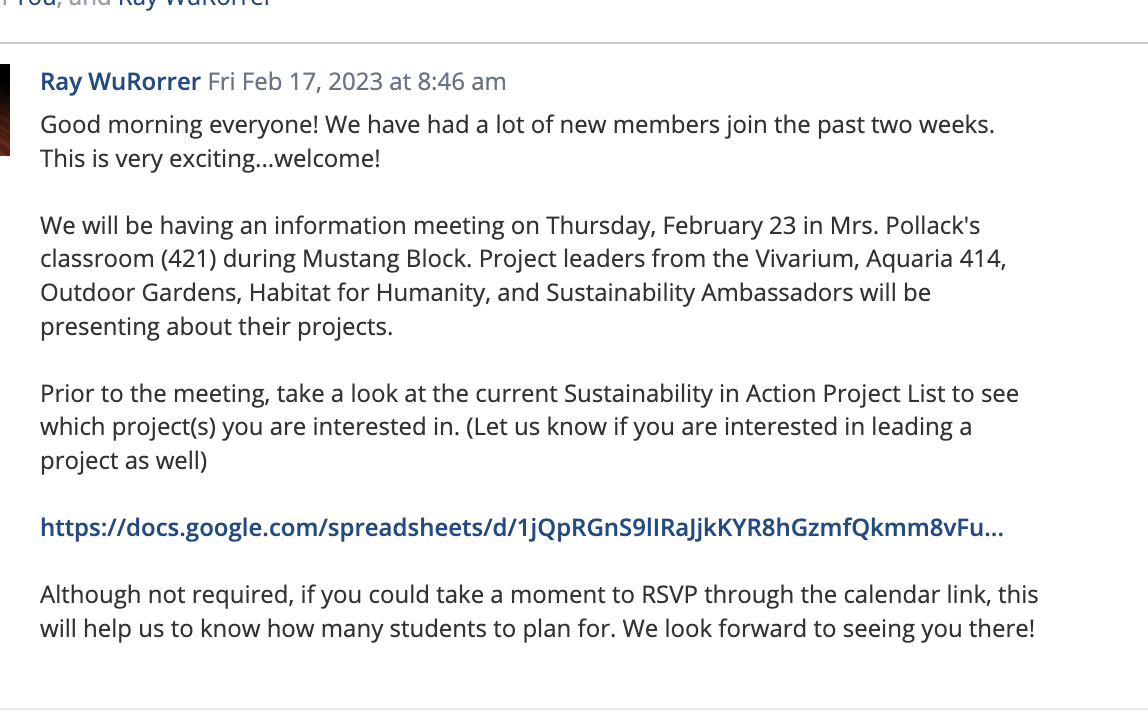Open Ray WuRorrer's profile from post header

point(120,82)
